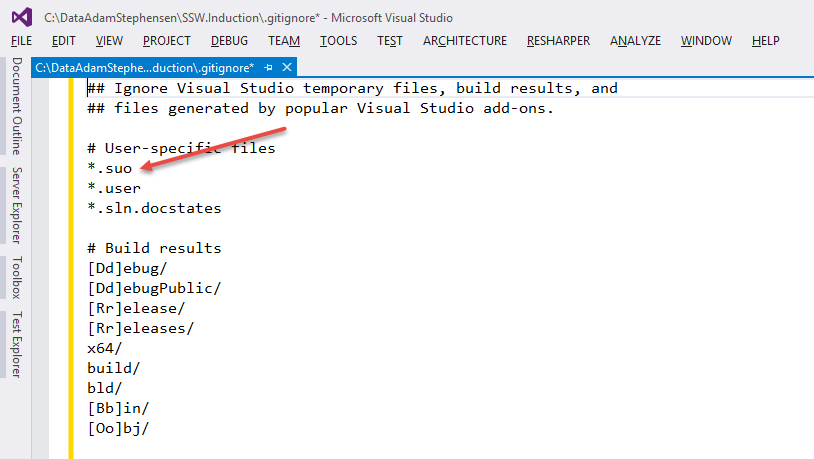Expand the Document Outline side panel
The width and height of the screenshot is (814, 459).
[x=16, y=106]
